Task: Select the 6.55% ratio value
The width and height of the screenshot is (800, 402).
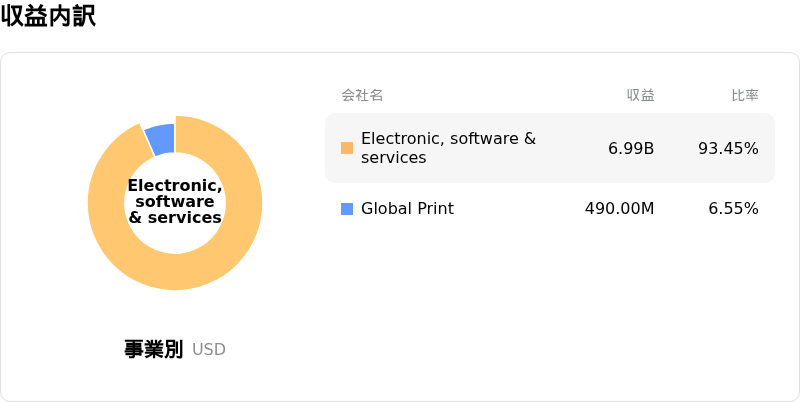Action: pyautogui.click(x=733, y=209)
